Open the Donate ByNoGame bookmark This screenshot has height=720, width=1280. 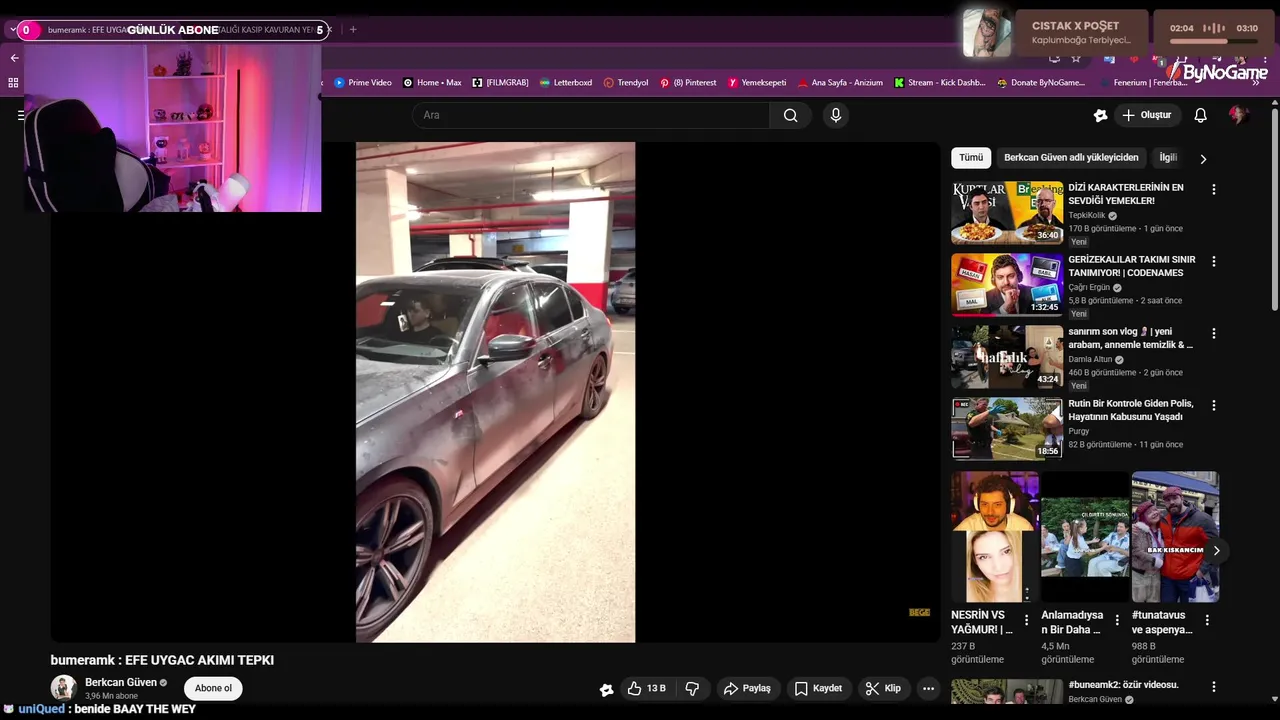tap(1041, 83)
